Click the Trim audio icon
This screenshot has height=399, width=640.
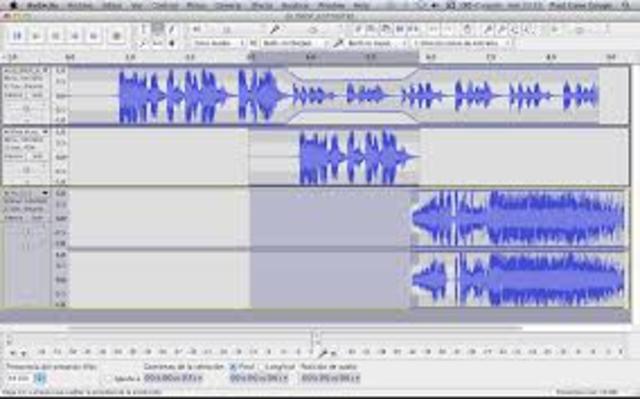tap(400, 29)
